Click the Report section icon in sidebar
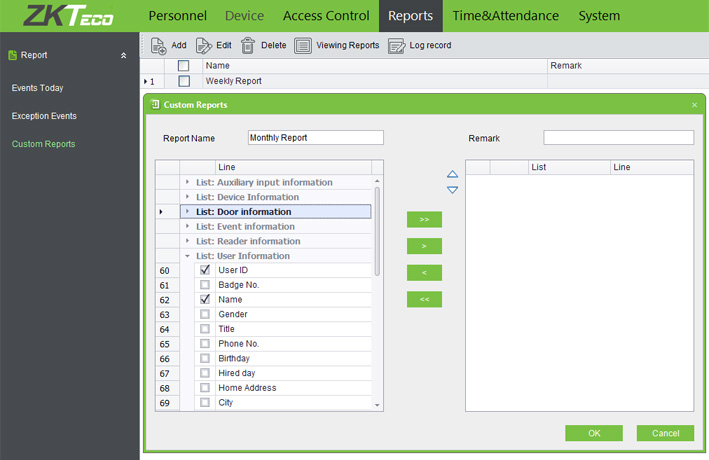Viewport: 709px width, 460px height. pos(12,55)
